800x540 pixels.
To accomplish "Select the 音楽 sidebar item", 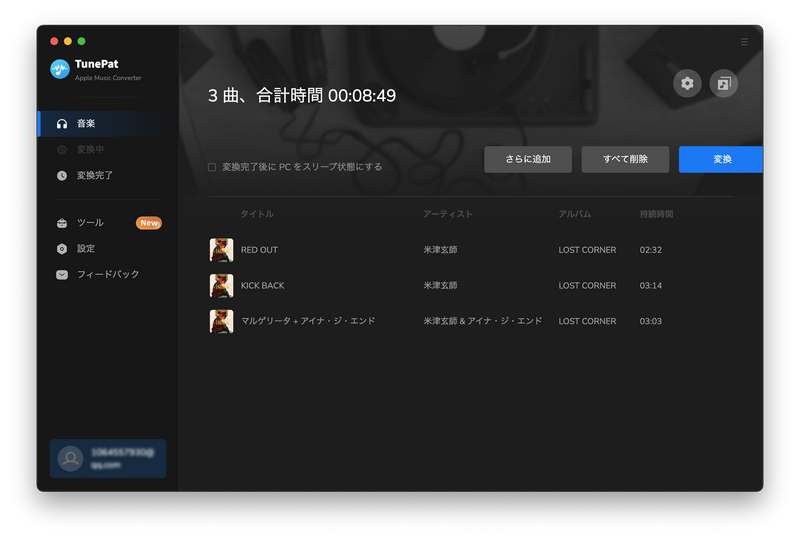I will point(108,124).
